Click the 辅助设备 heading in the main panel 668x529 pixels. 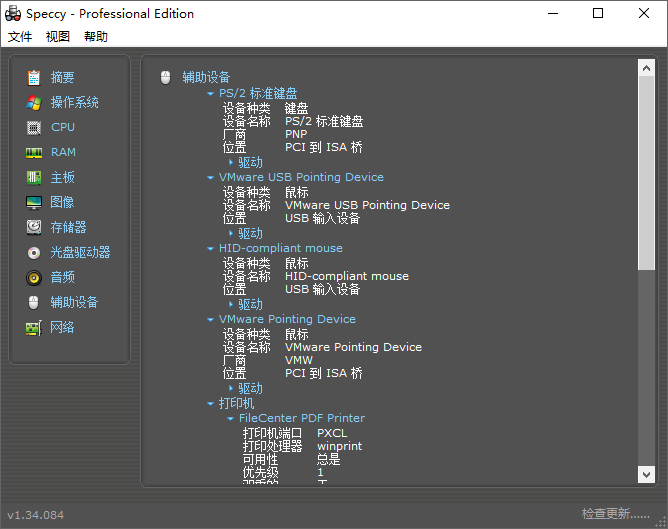[x=206, y=77]
